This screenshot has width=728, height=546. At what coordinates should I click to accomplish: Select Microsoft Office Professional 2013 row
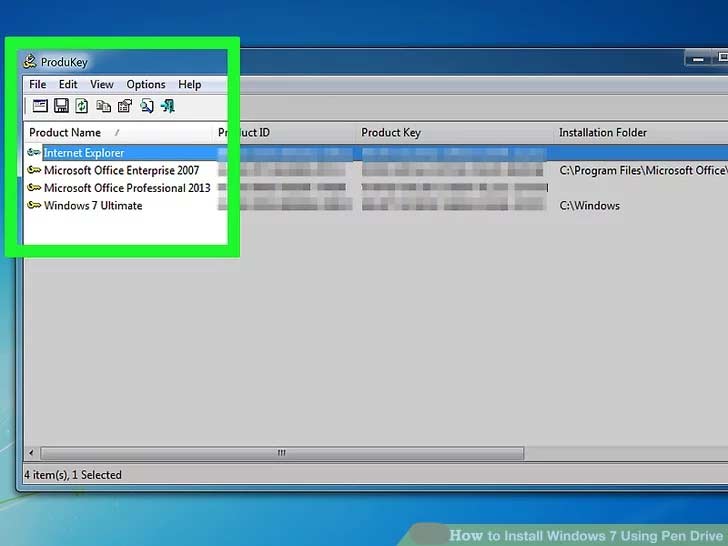coord(376,188)
